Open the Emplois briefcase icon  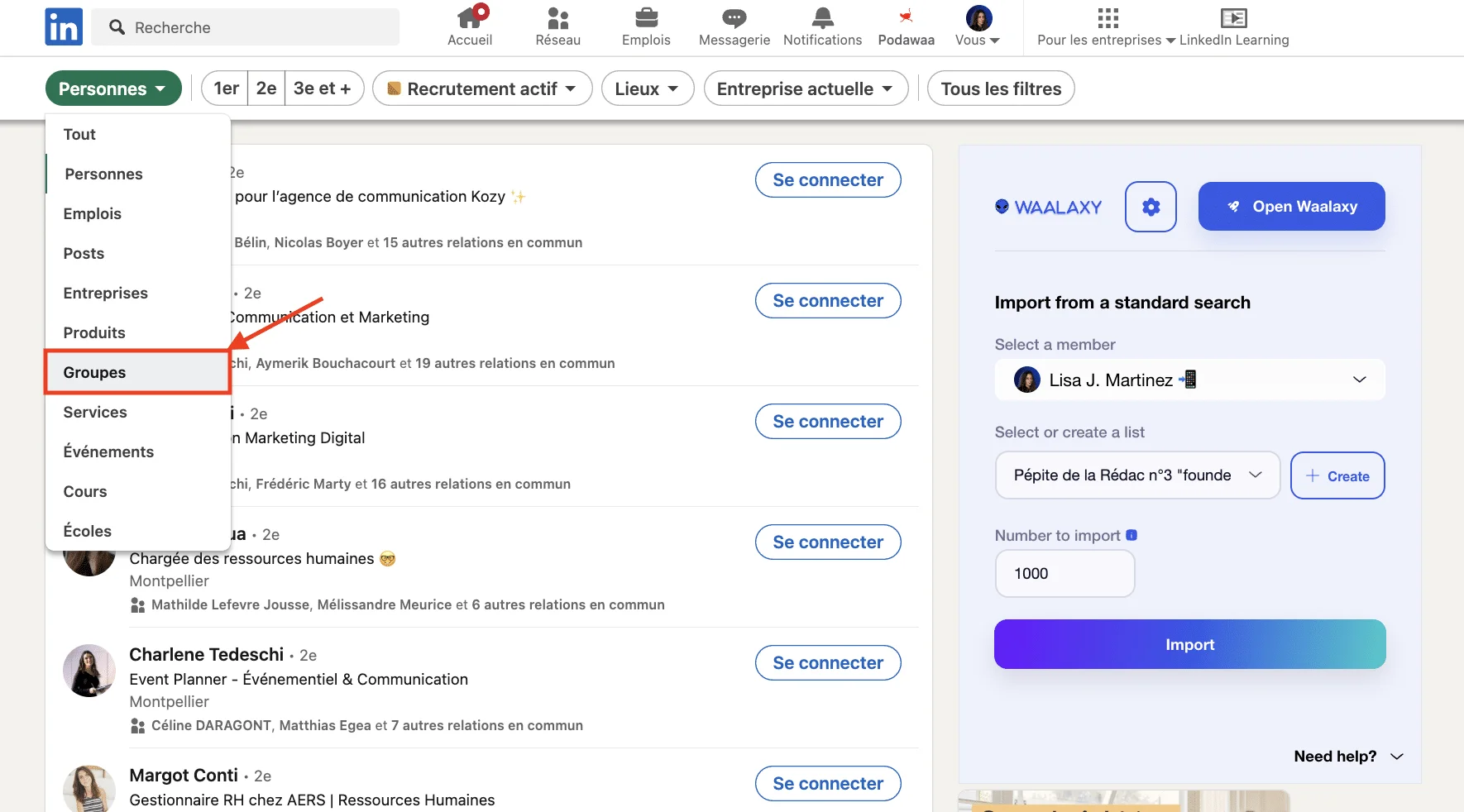tap(646, 26)
